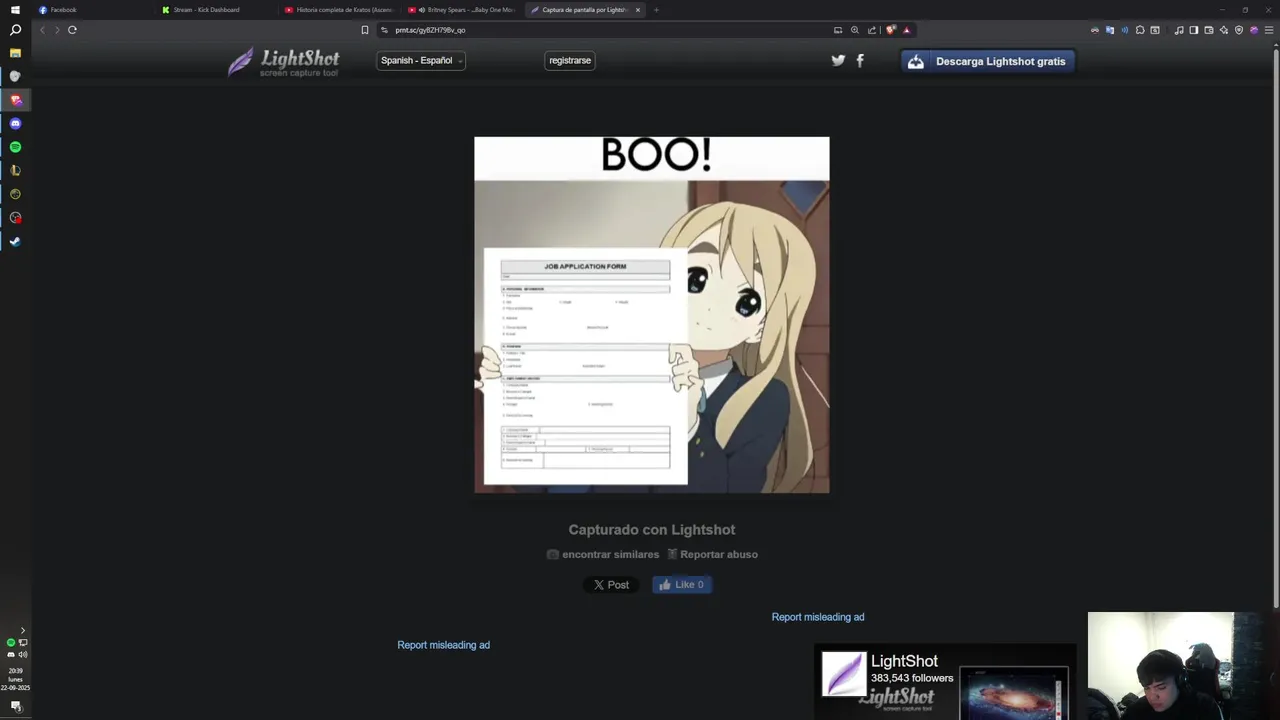Open the notifications icon on taskbar

coord(15,706)
